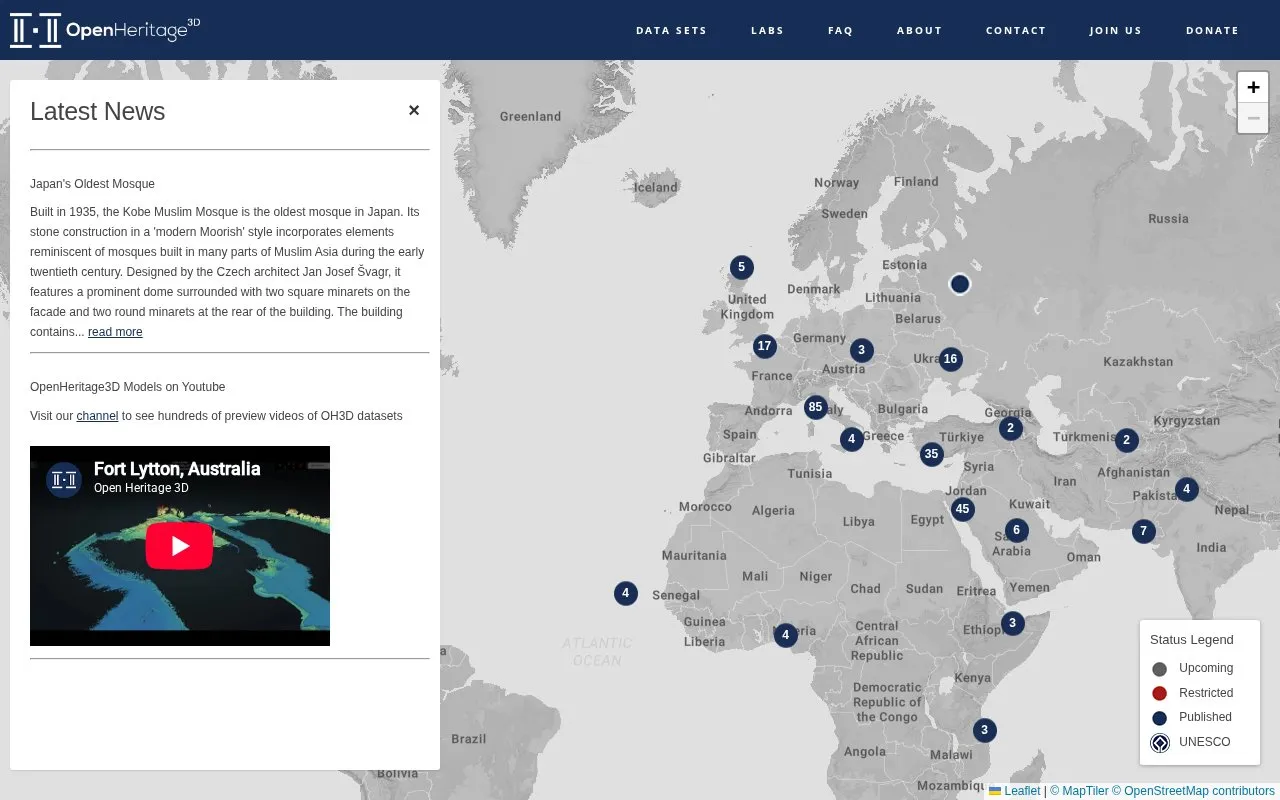Open the YouTube 'channel' link
1280x800 pixels.
point(97,416)
